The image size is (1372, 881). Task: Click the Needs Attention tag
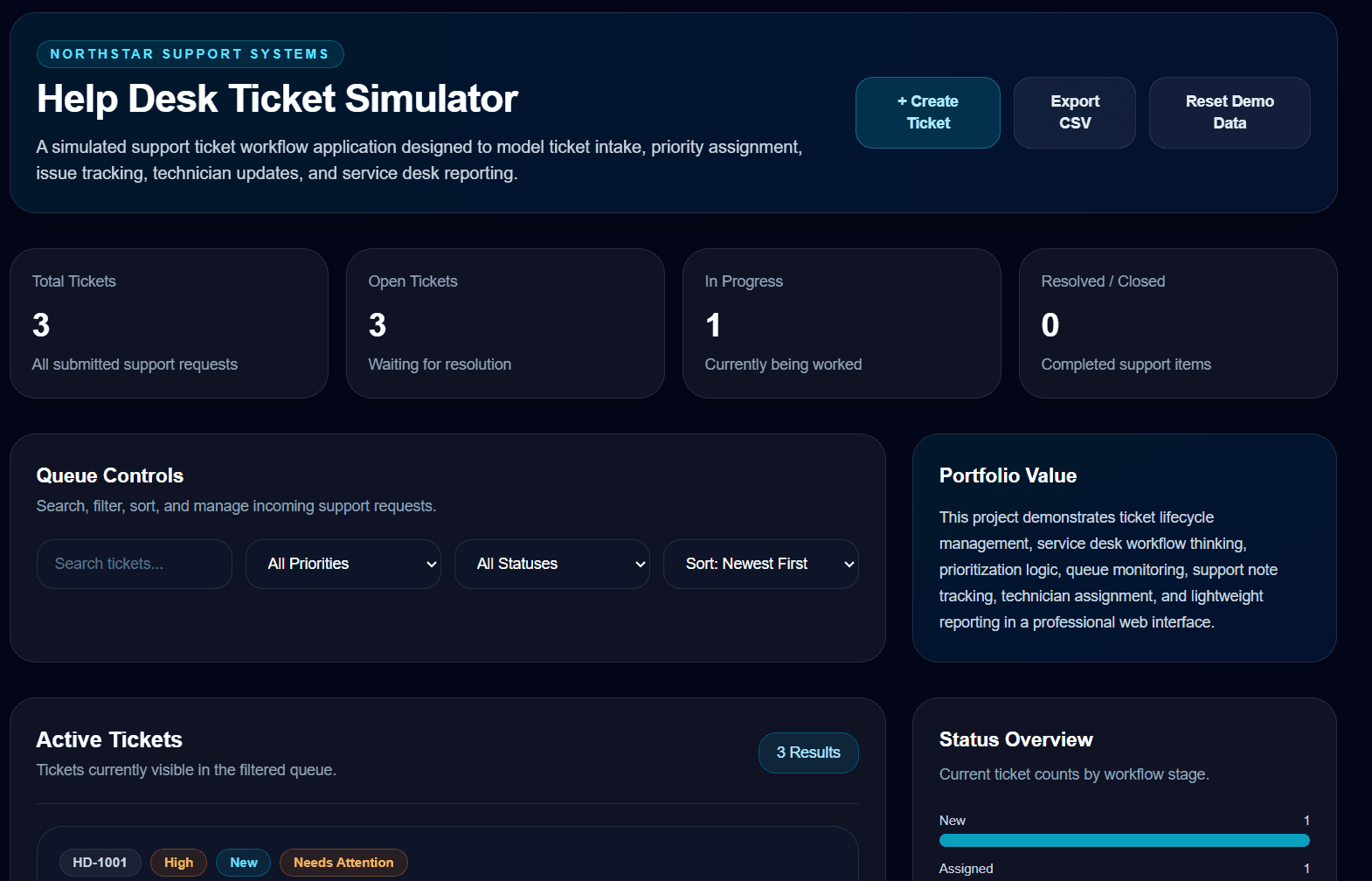click(343, 863)
